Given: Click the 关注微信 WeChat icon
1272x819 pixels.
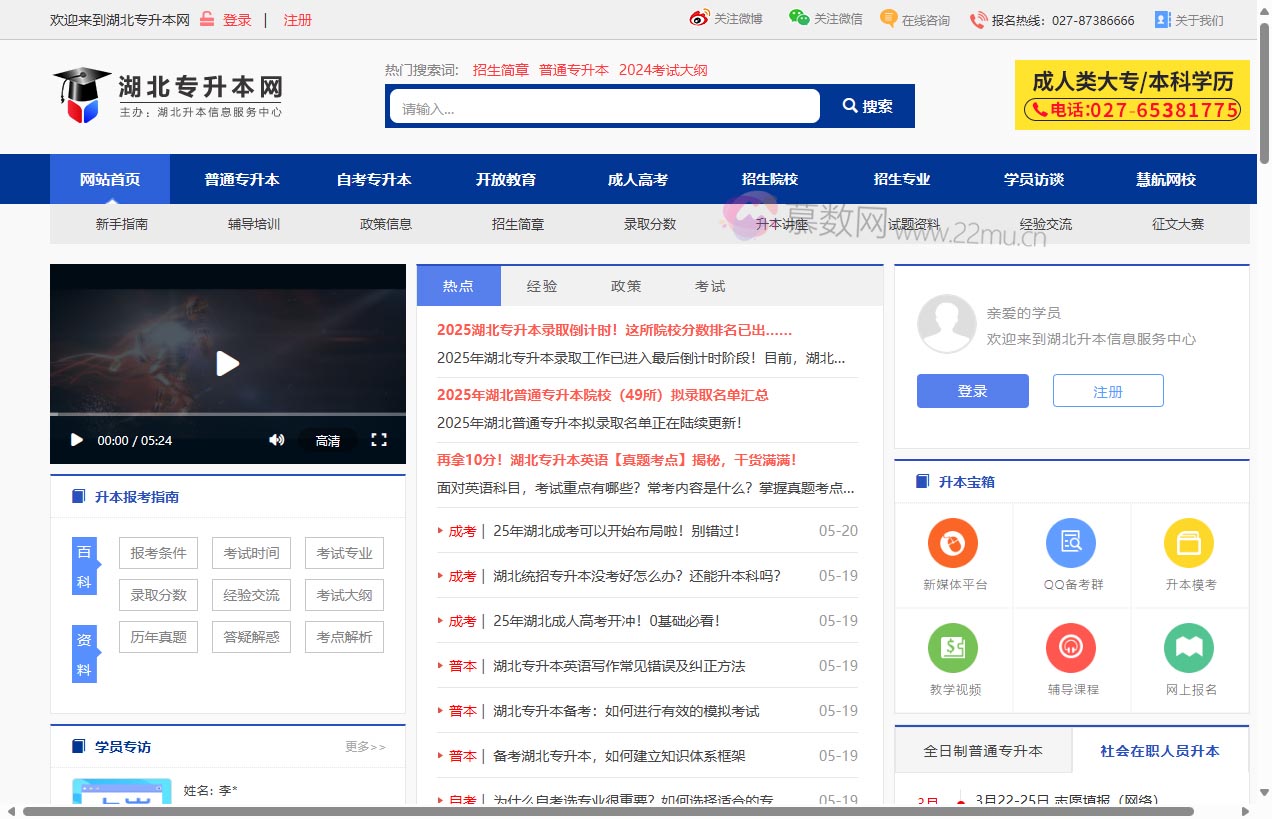Looking at the screenshot, I should click(799, 18).
